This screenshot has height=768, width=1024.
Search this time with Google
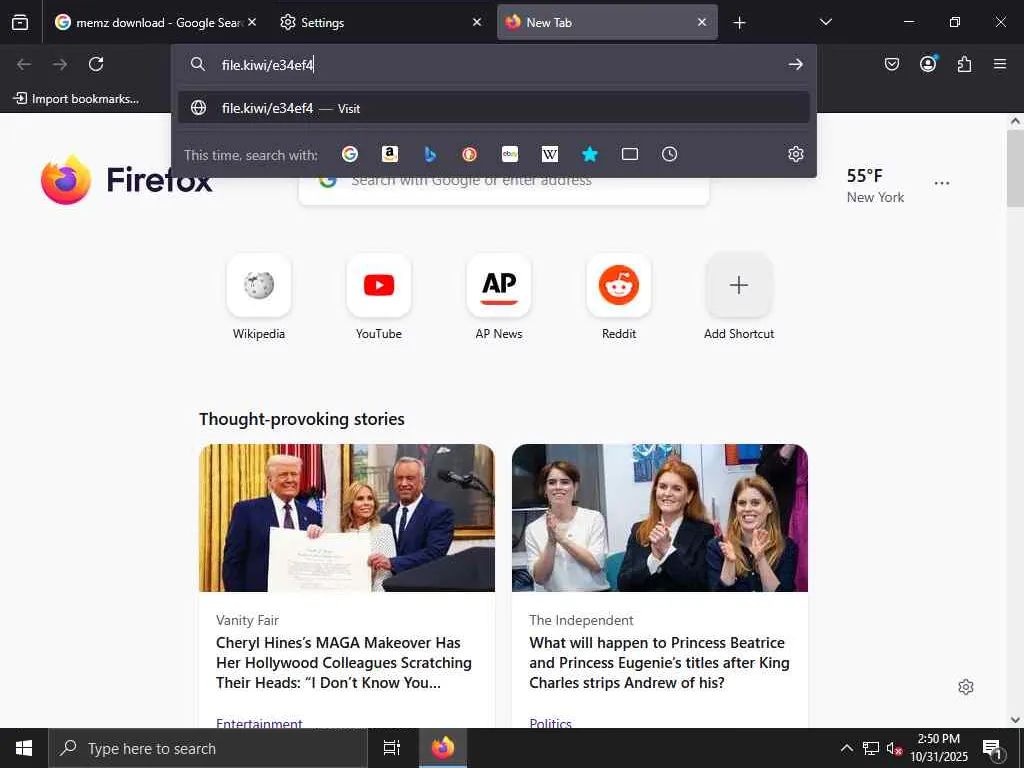[x=350, y=154]
